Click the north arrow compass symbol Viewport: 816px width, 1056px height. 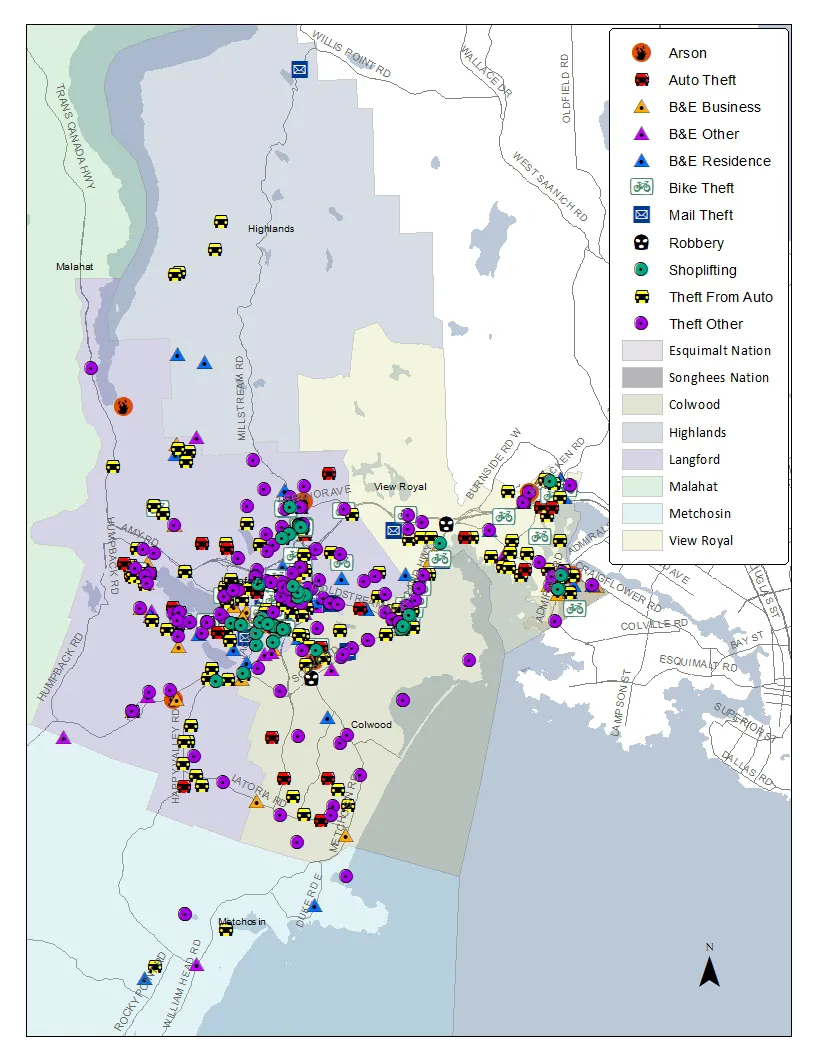(710, 966)
